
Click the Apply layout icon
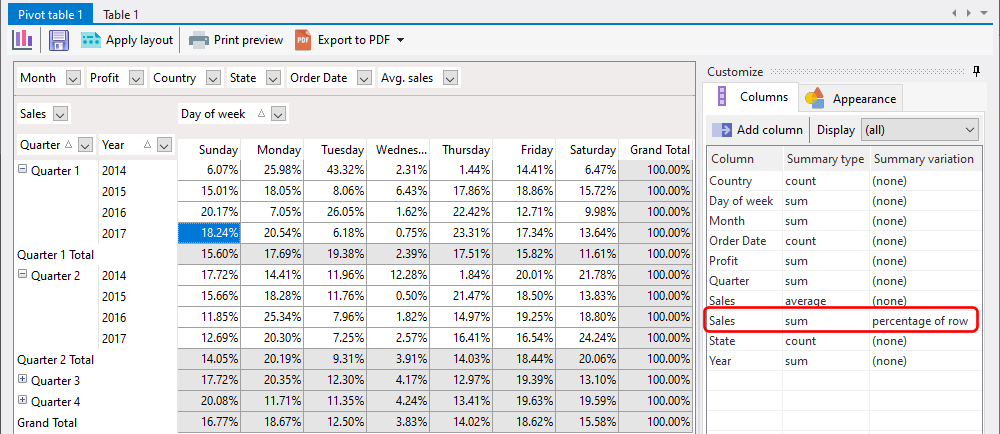tap(91, 40)
